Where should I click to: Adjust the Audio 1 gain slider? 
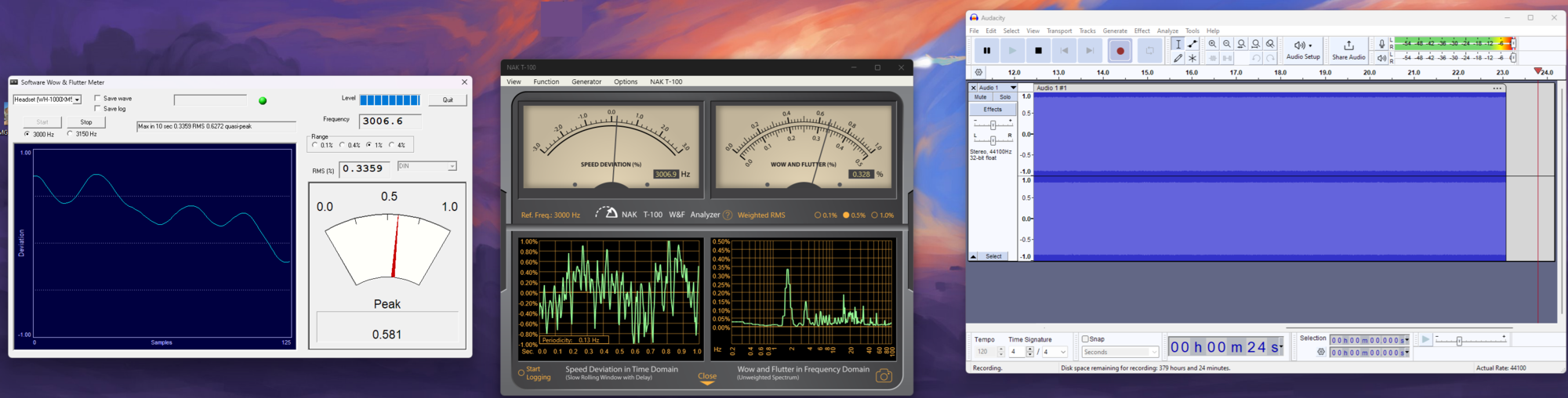993,125
